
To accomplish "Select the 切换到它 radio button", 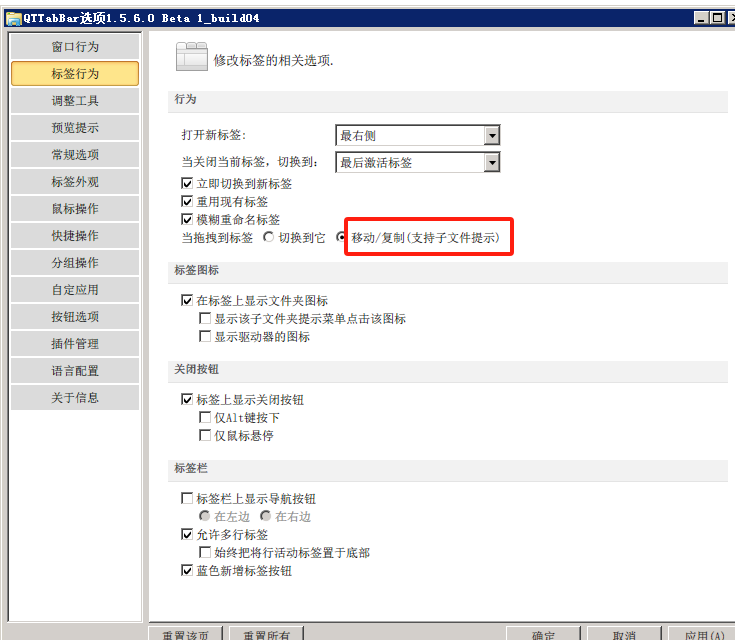I will 268,237.
